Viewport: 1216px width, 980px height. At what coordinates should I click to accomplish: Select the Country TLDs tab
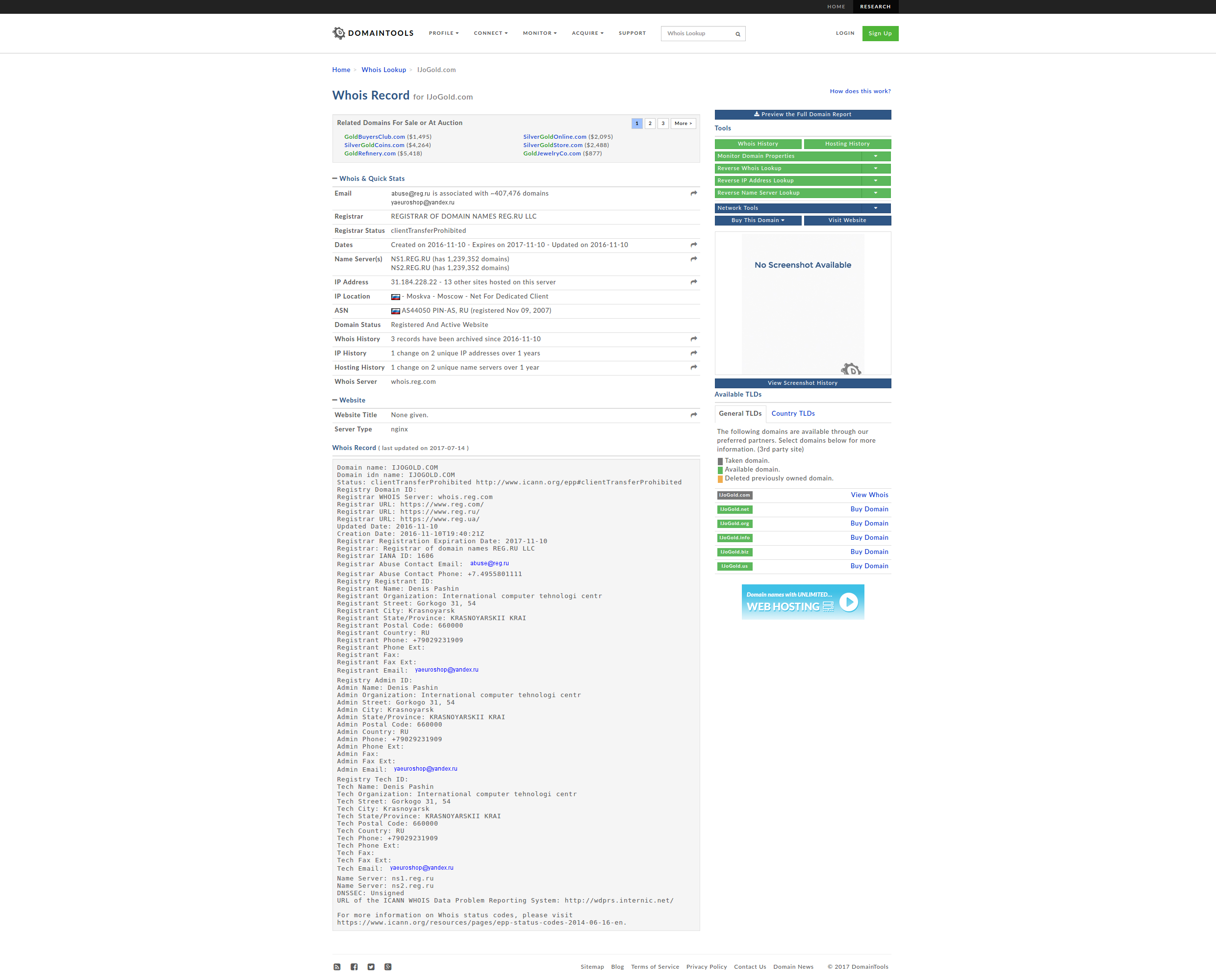pos(793,414)
